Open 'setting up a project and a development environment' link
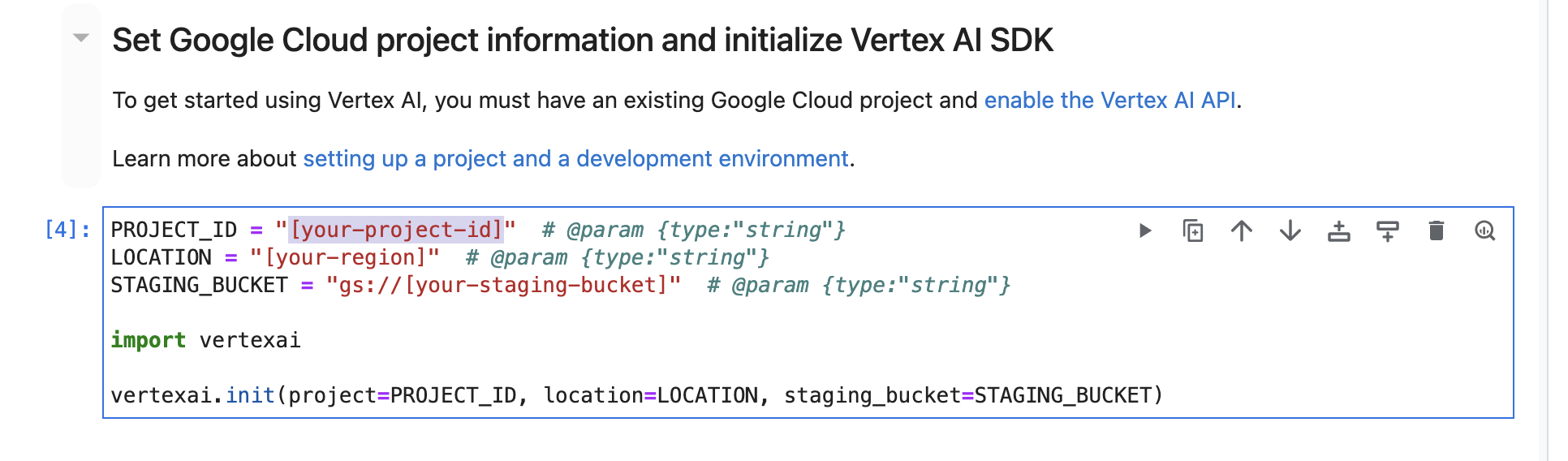 pos(575,158)
